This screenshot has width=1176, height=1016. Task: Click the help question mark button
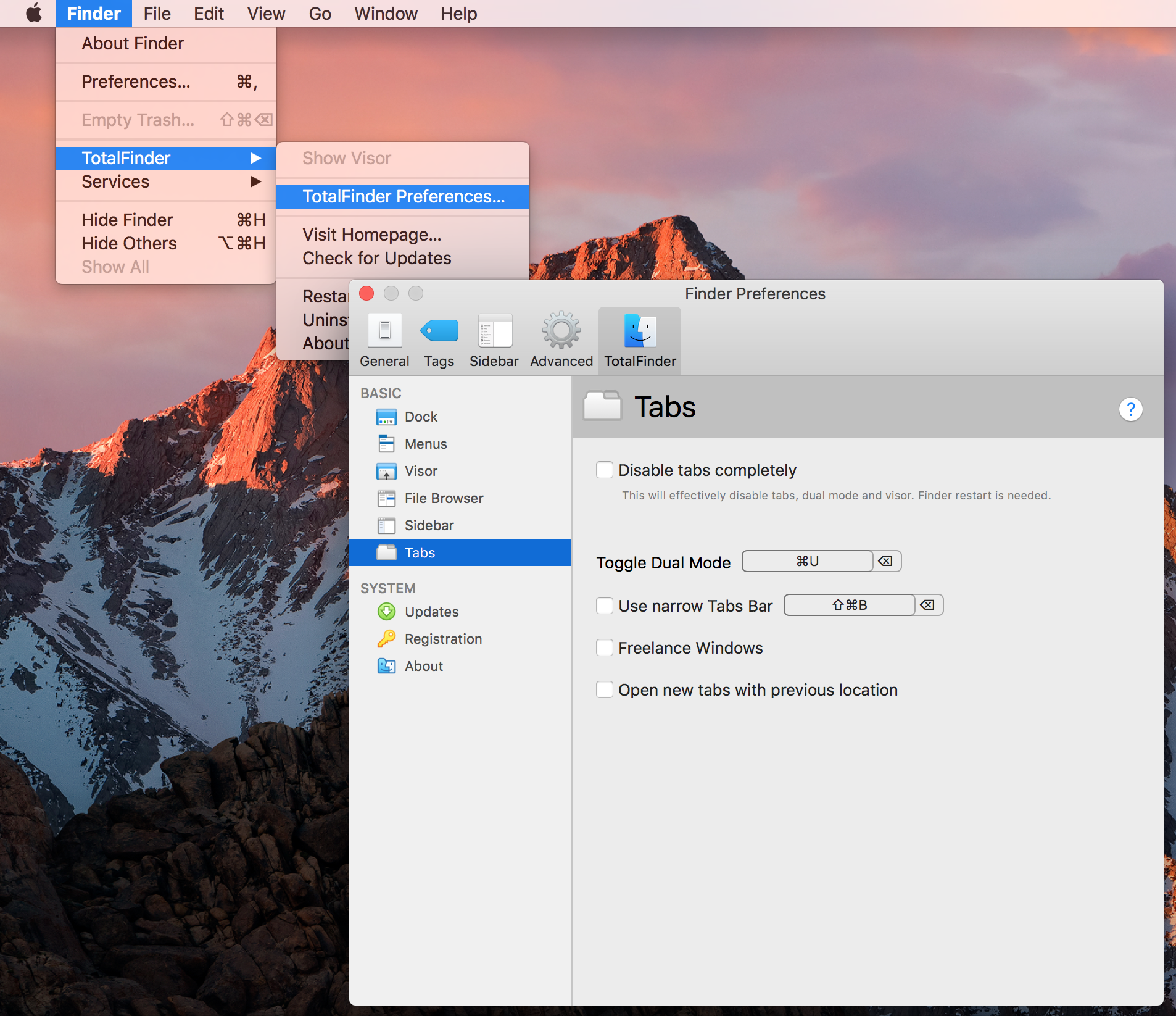coord(1130,409)
